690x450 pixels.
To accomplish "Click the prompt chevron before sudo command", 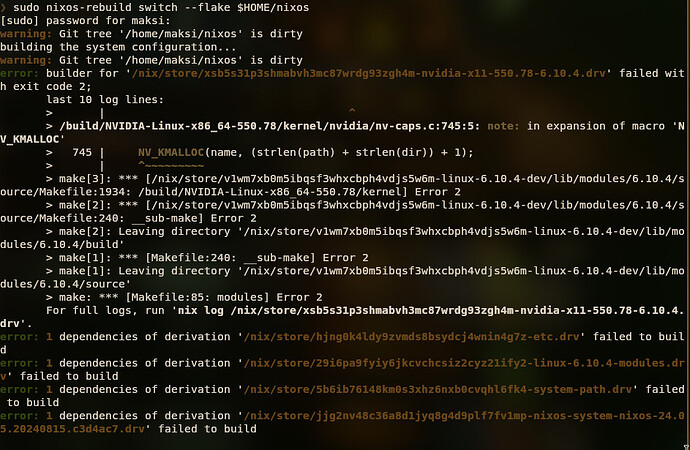I will [x=5, y=6].
